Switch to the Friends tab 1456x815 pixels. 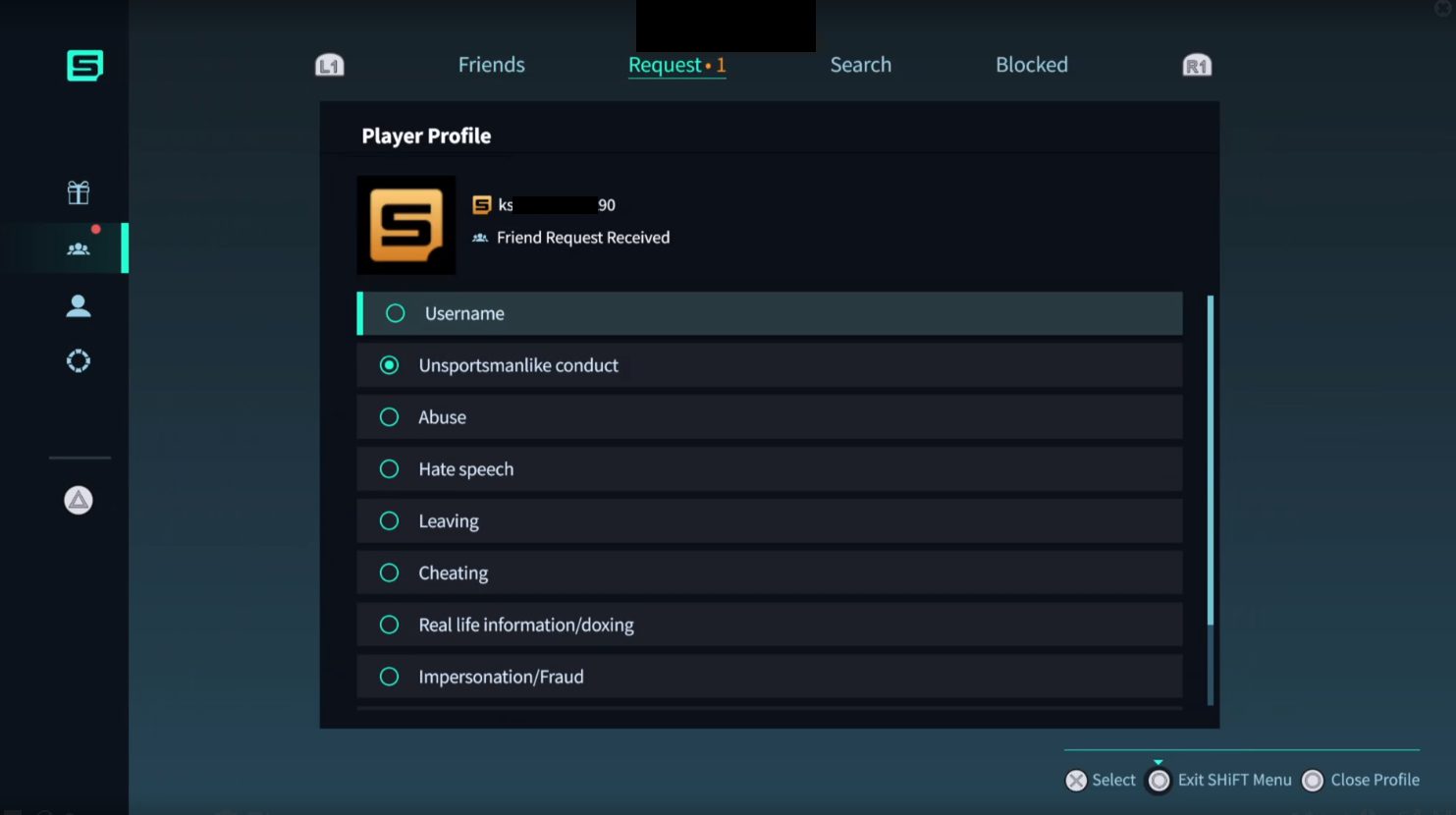click(x=491, y=65)
